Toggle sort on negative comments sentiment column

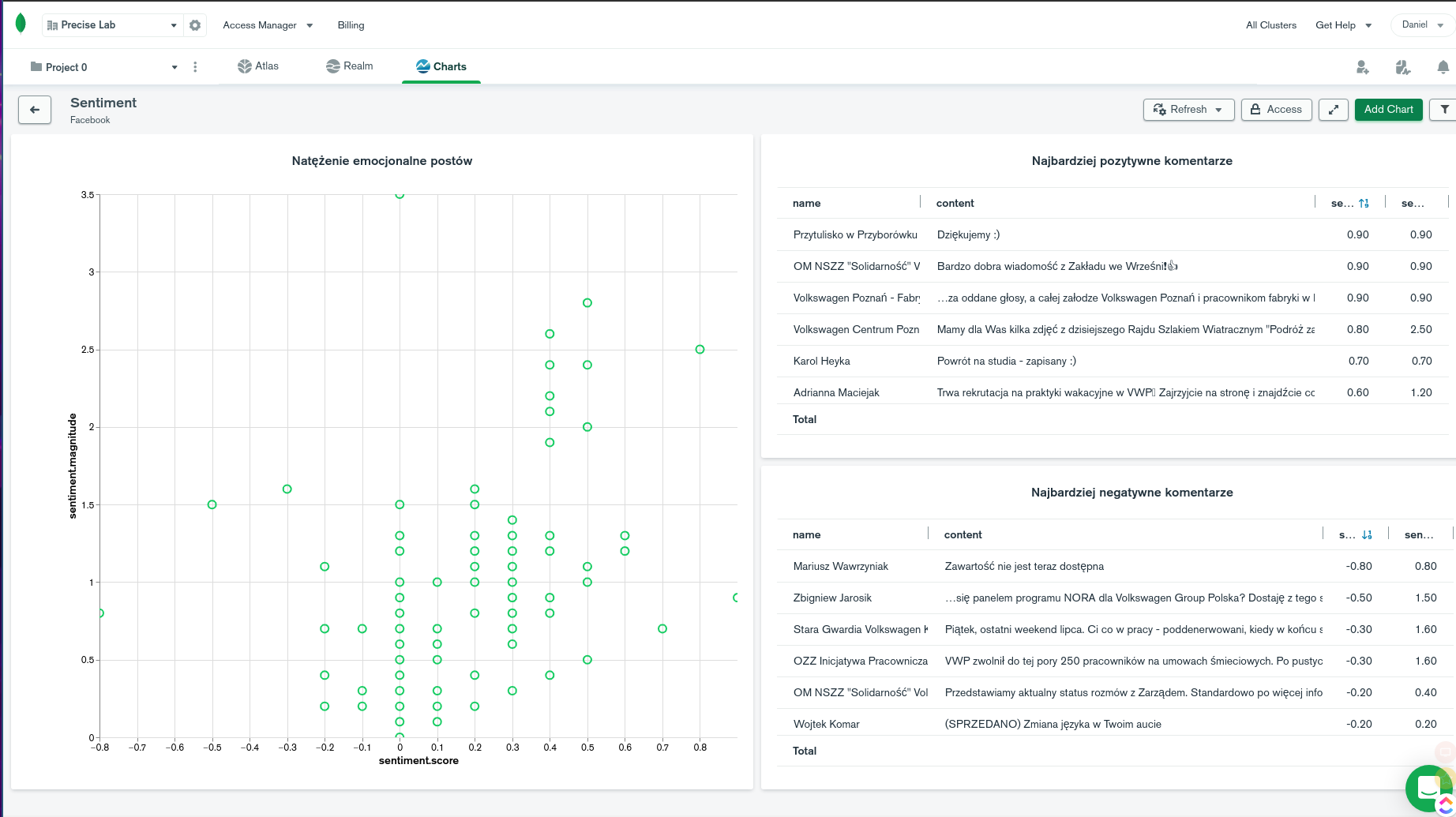(x=1367, y=535)
